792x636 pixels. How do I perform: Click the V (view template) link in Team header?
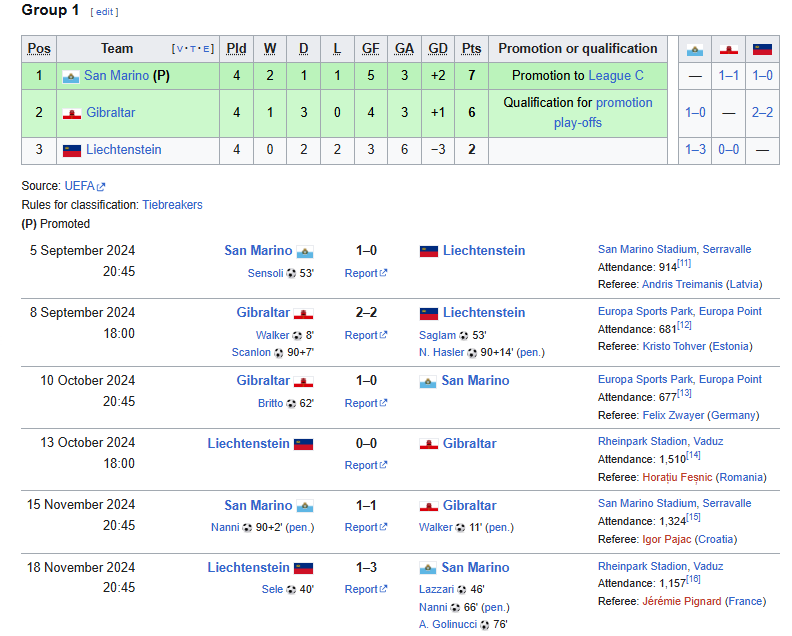[x=179, y=49]
